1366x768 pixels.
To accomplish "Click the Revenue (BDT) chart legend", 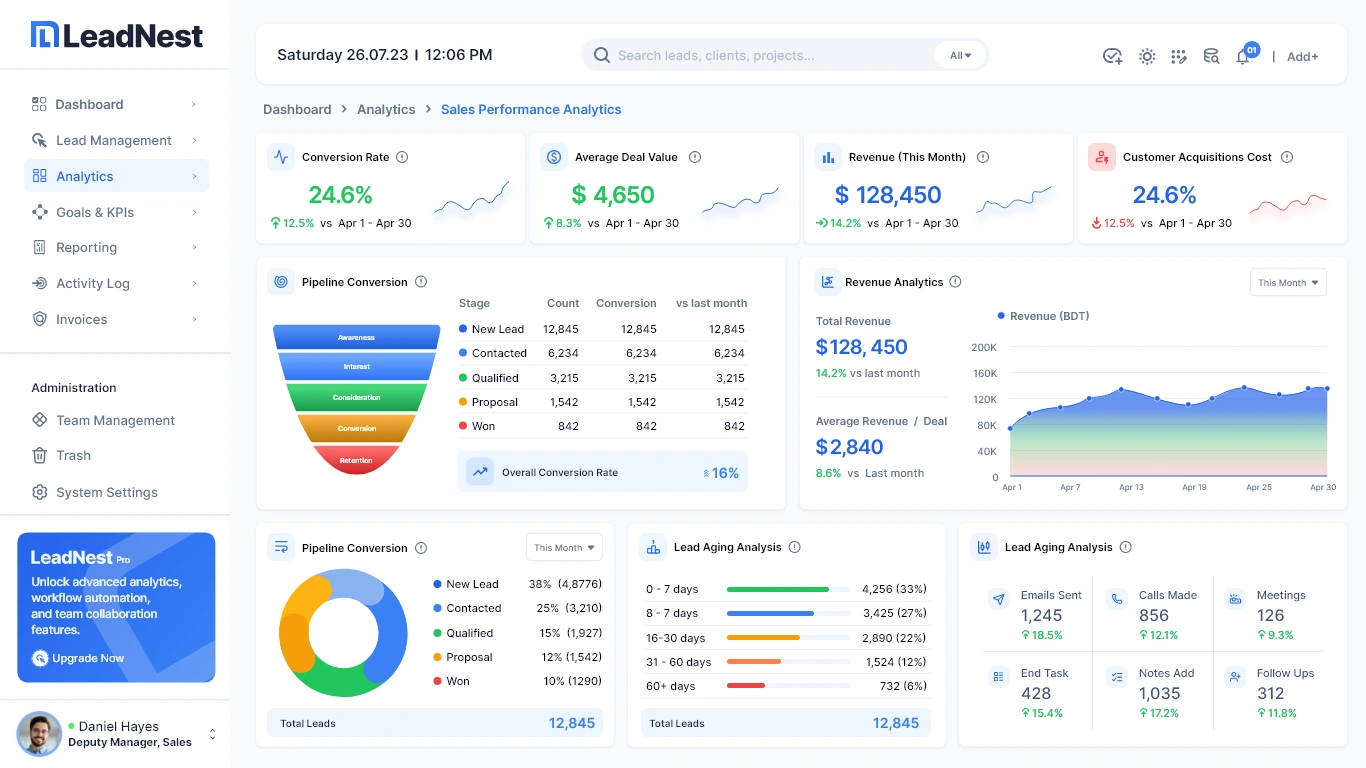I will [1044, 316].
